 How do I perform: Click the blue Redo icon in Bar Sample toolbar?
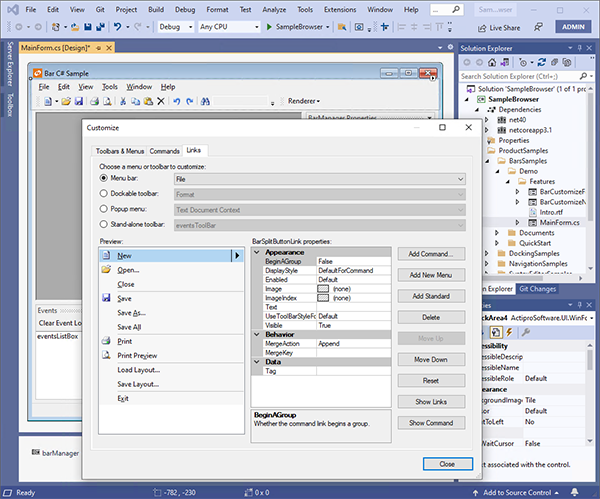click(x=189, y=101)
